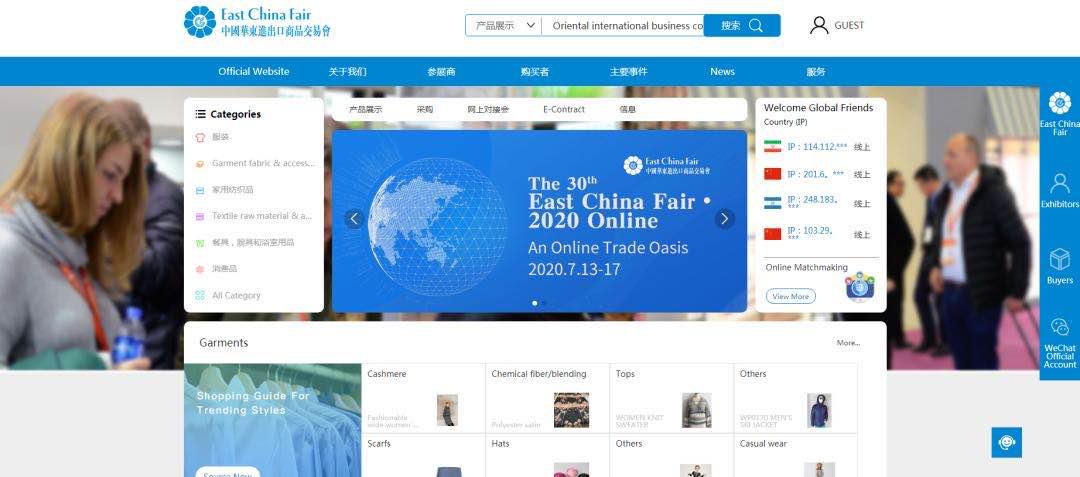Open the customer service chat icon

pos(1006,443)
